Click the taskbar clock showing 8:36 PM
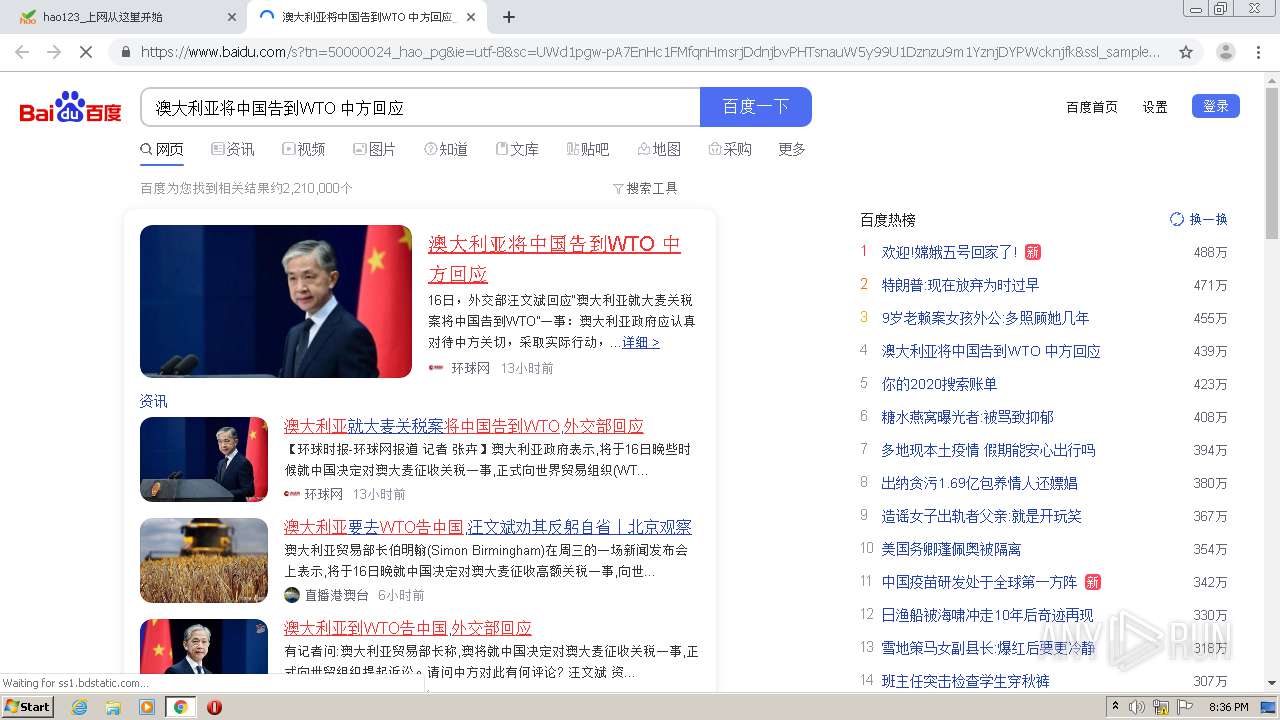This screenshot has width=1280, height=720. click(1229, 707)
